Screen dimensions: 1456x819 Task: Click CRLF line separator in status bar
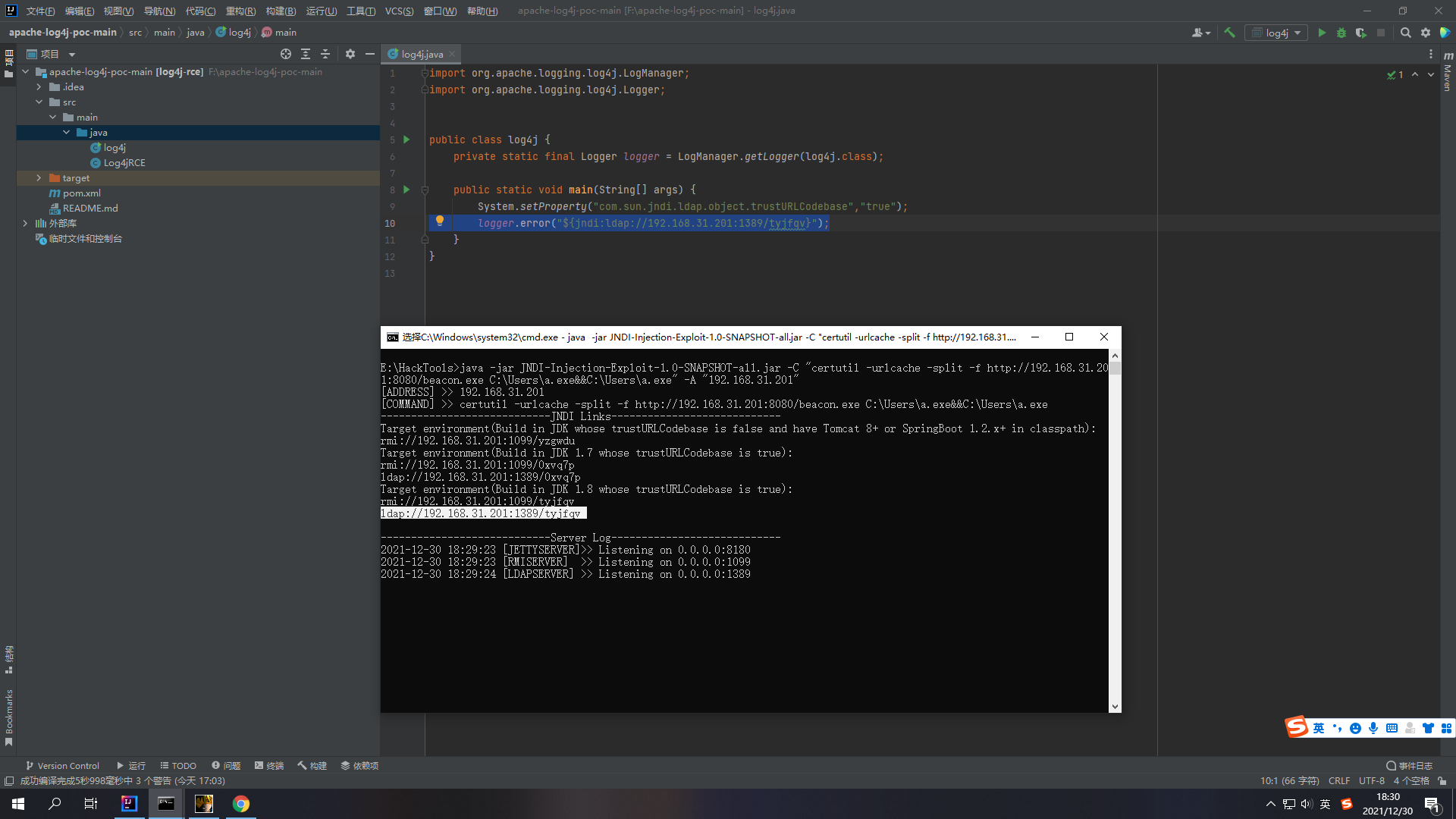pyautogui.click(x=1338, y=780)
